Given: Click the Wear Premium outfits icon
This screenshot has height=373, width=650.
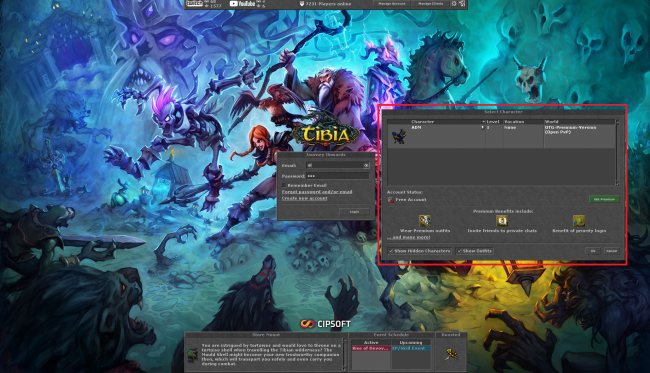Looking at the screenshot, I should [x=424, y=220].
